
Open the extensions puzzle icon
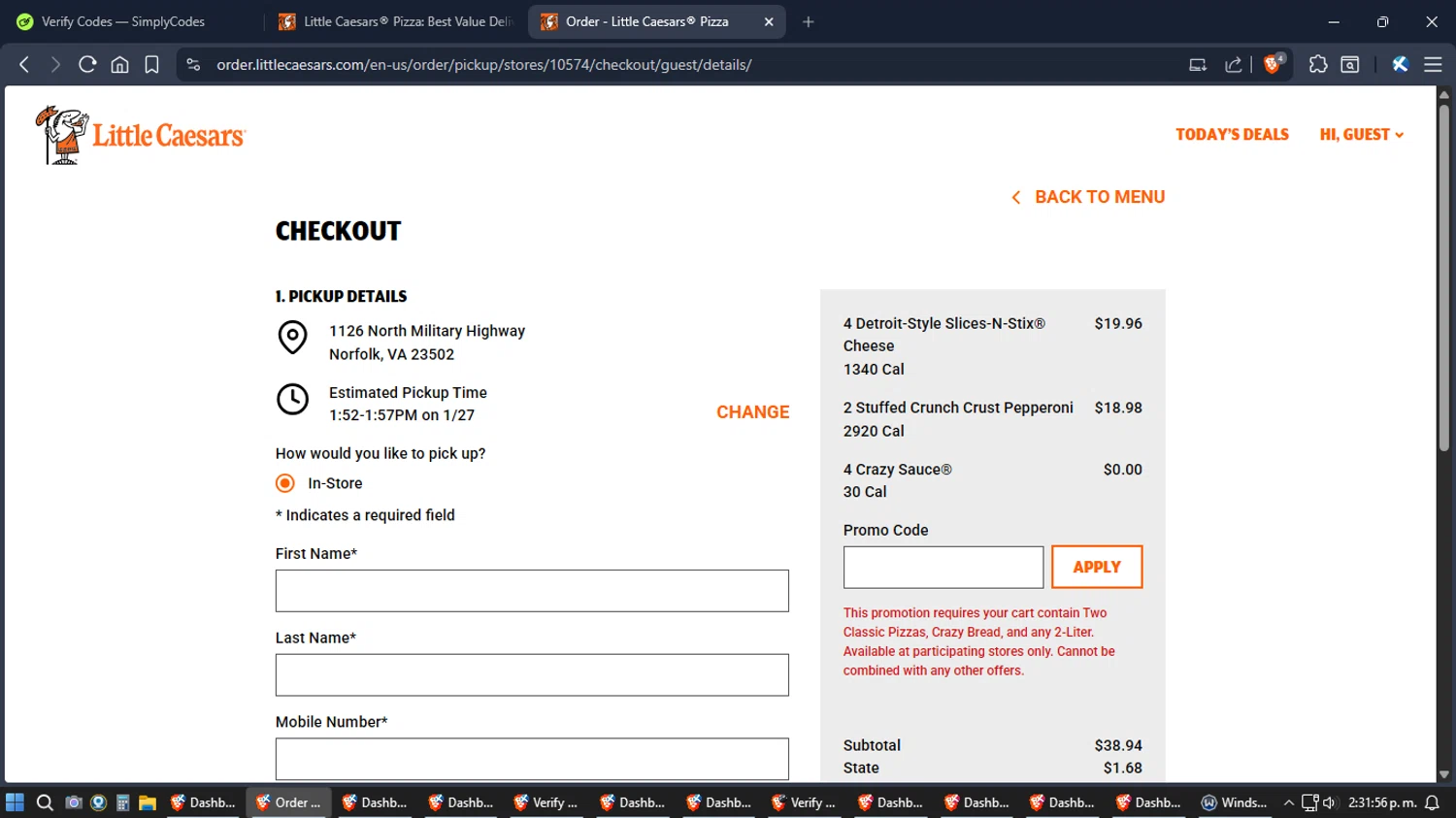(x=1317, y=65)
